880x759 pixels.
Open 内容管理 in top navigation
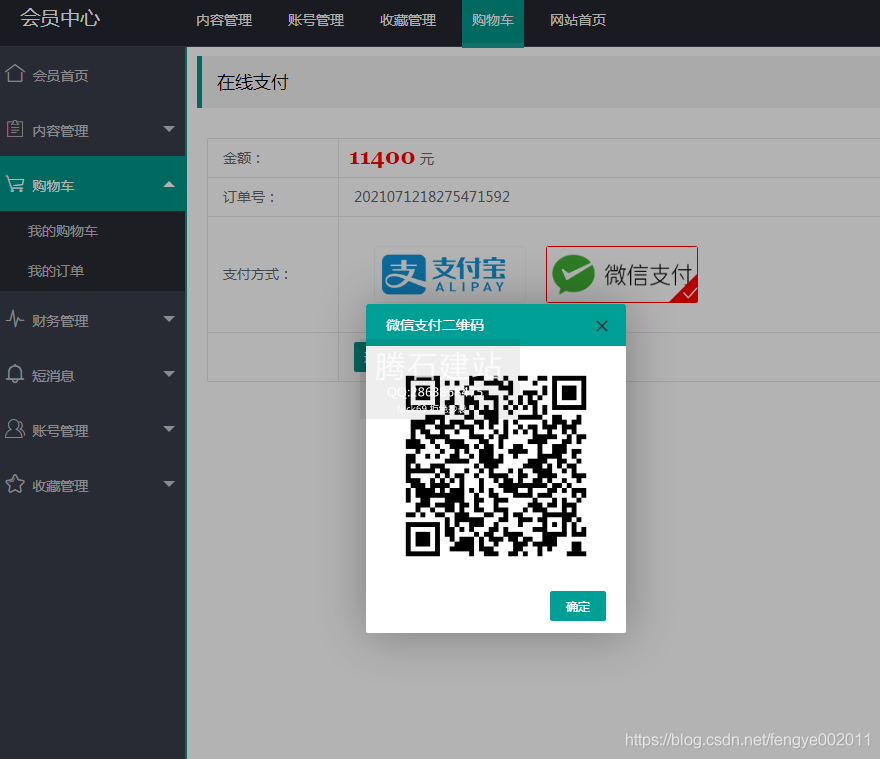tap(224, 20)
